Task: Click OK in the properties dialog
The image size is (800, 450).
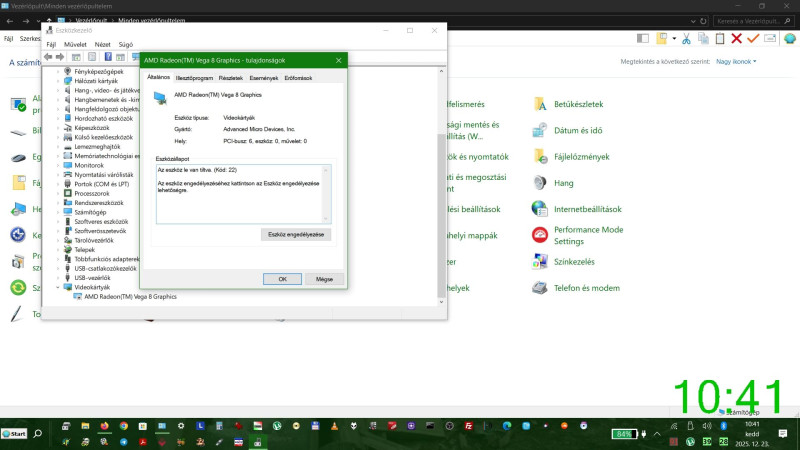Action: pyautogui.click(x=282, y=279)
